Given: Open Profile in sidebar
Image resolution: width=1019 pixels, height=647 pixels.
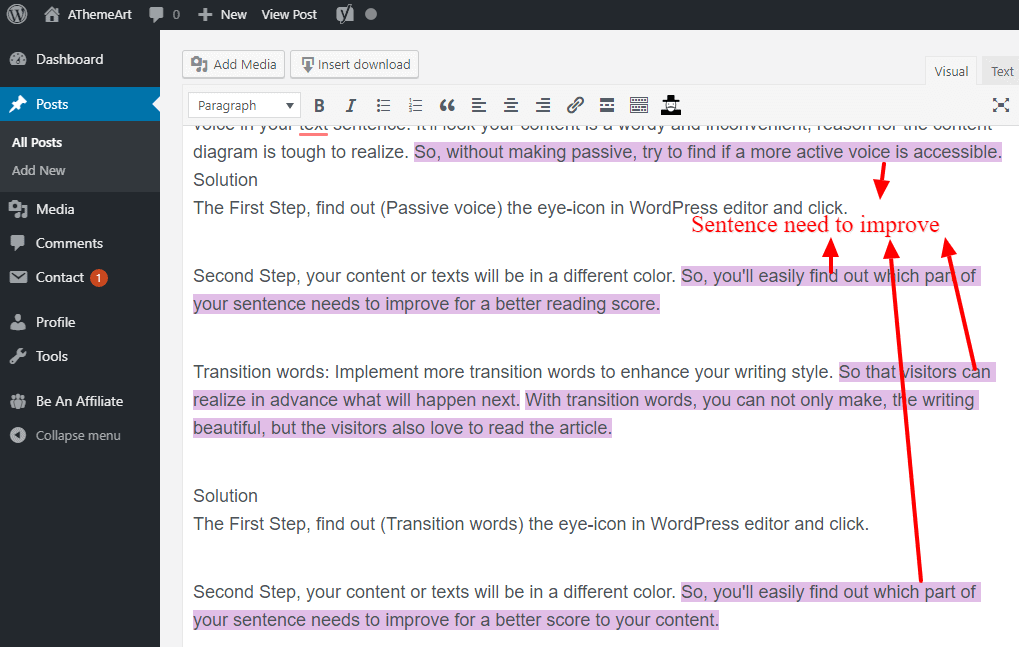Looking at the screenshot, I should (55, 322).
